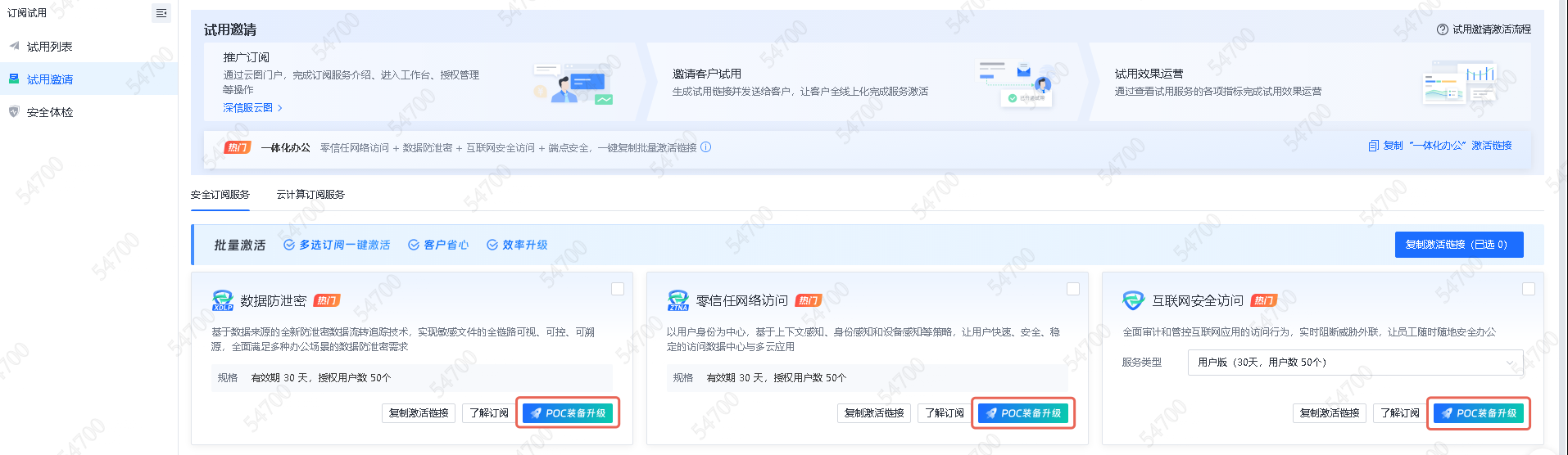1568x455 pixels.
Task: Click the 试用列表 paper plane icon
Action: [x=14, y=47]
